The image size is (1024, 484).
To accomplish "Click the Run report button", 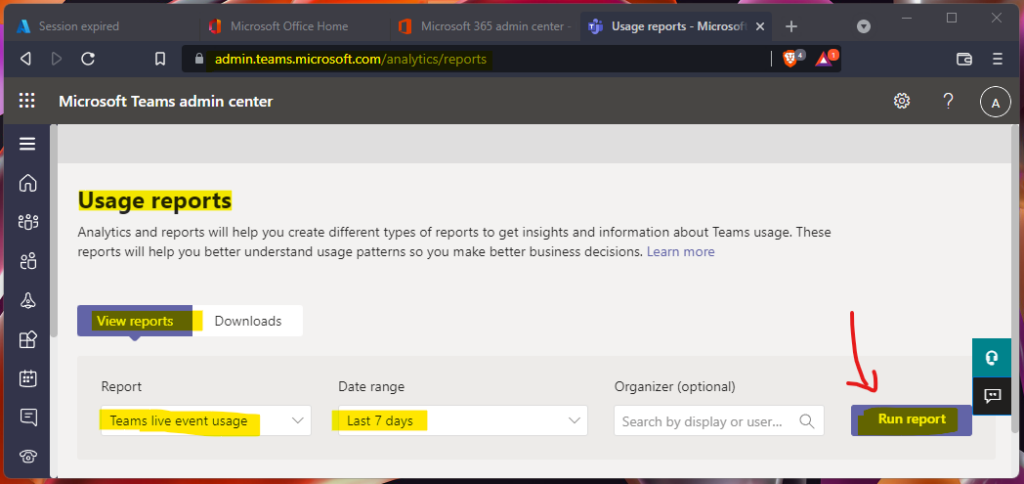I will [911, 420].
